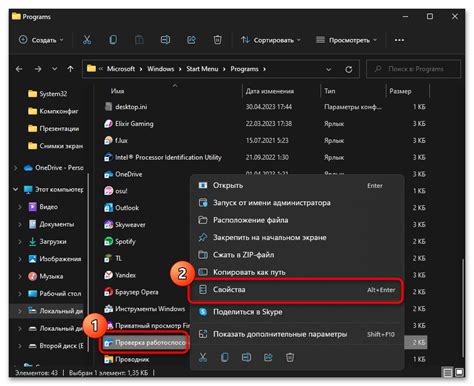Screen dimensions: 474x386
Task: Open recent locations dropdown arrow
Action: [x=54, y=69]
